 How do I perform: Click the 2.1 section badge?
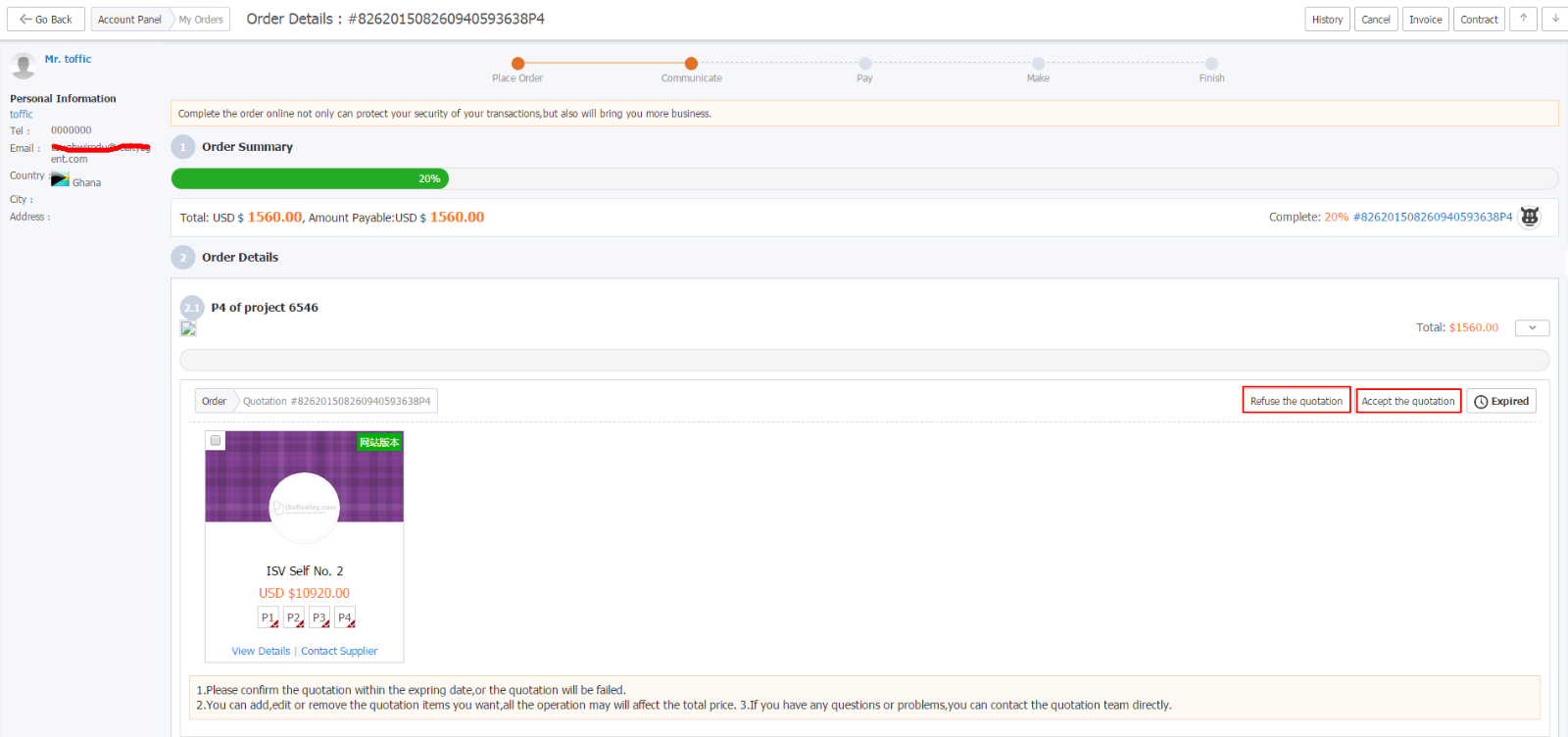pos(192,308)
